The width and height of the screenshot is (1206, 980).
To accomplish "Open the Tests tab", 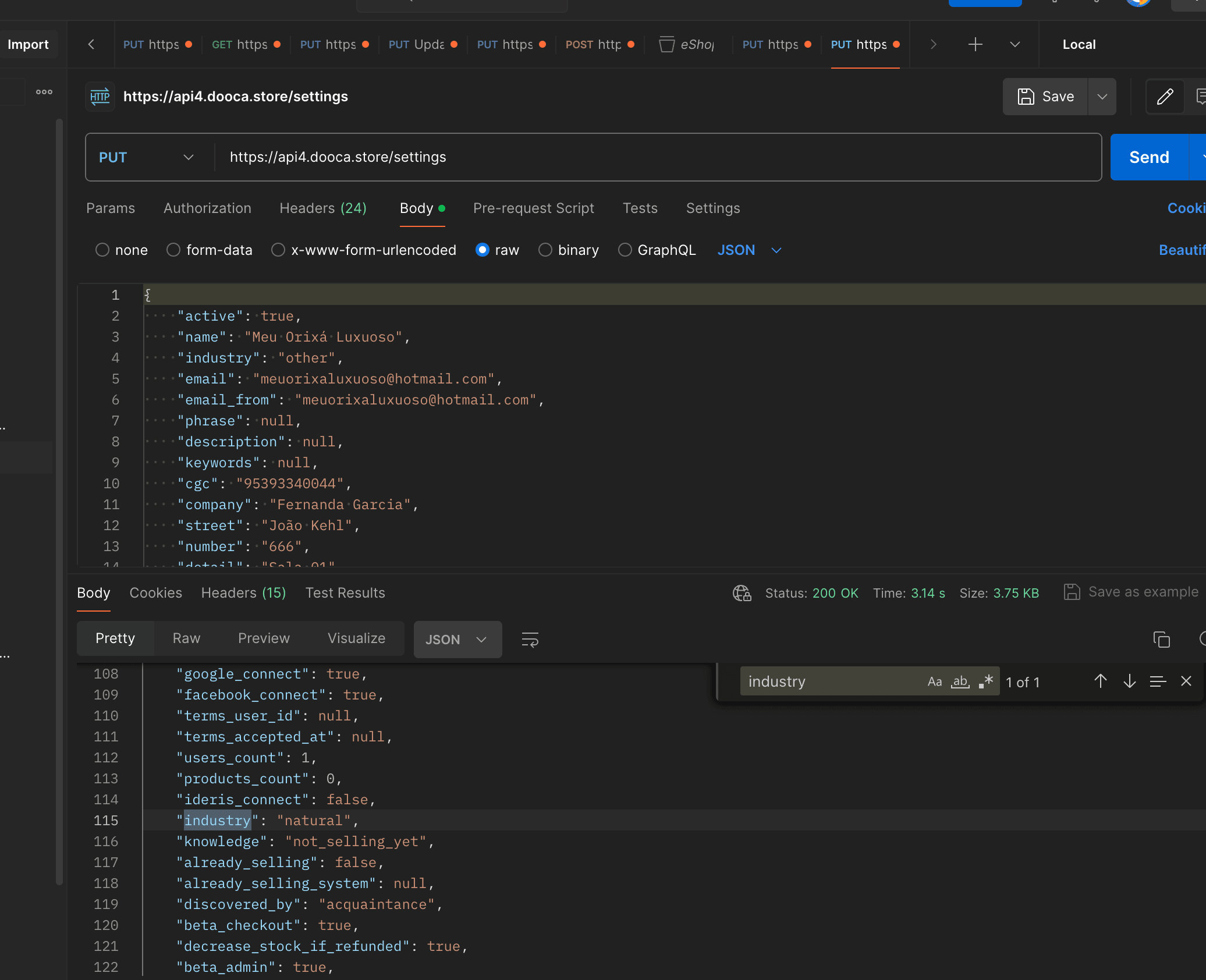I will tap(640, 208).
